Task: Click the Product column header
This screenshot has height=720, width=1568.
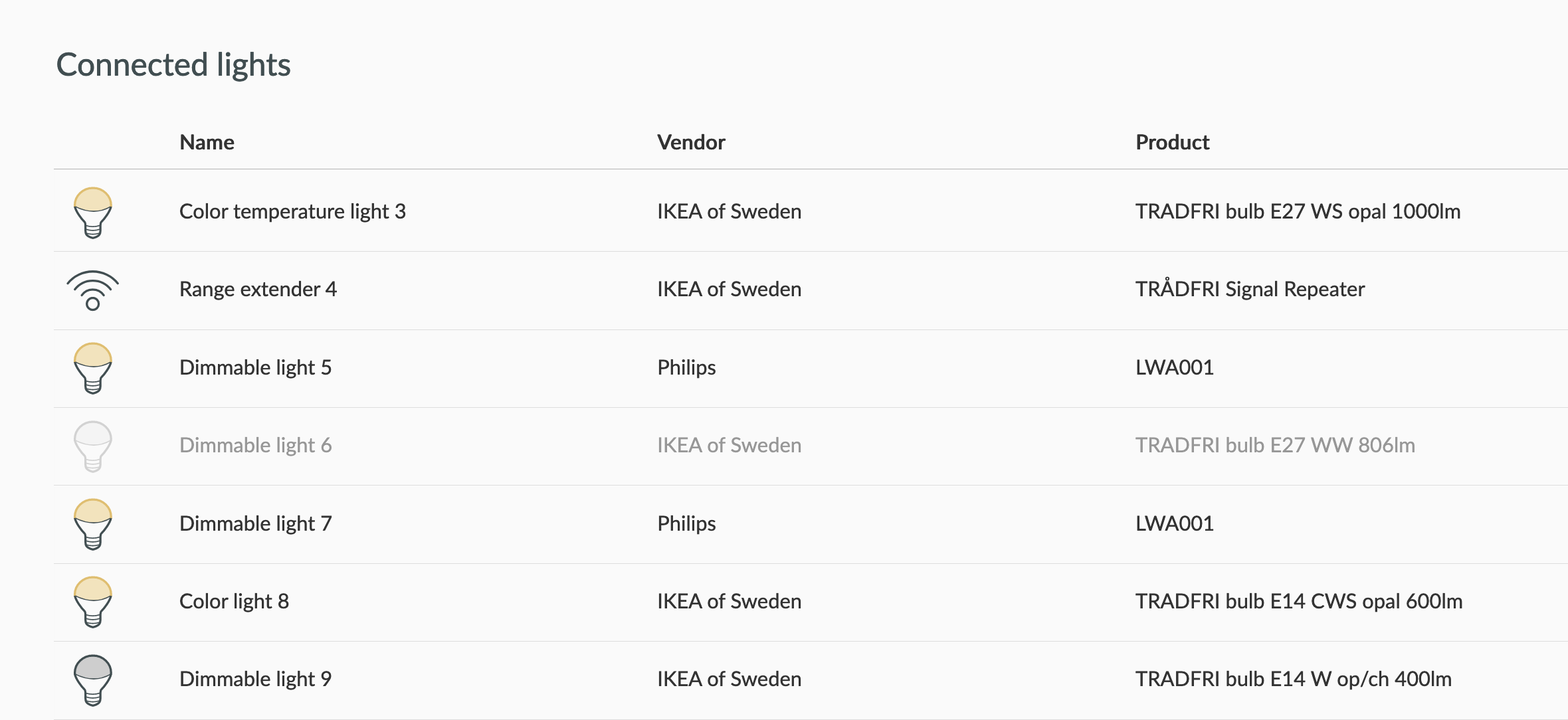Action: (x=1172, y=142)
